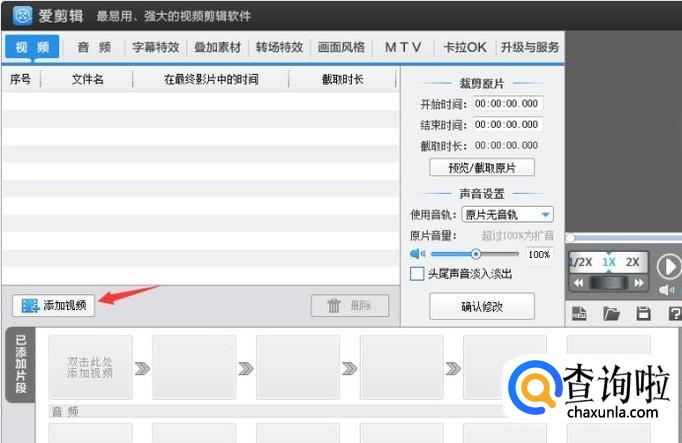Open help via the question mark icon
The image size is (682, 443).
(675, 313)
